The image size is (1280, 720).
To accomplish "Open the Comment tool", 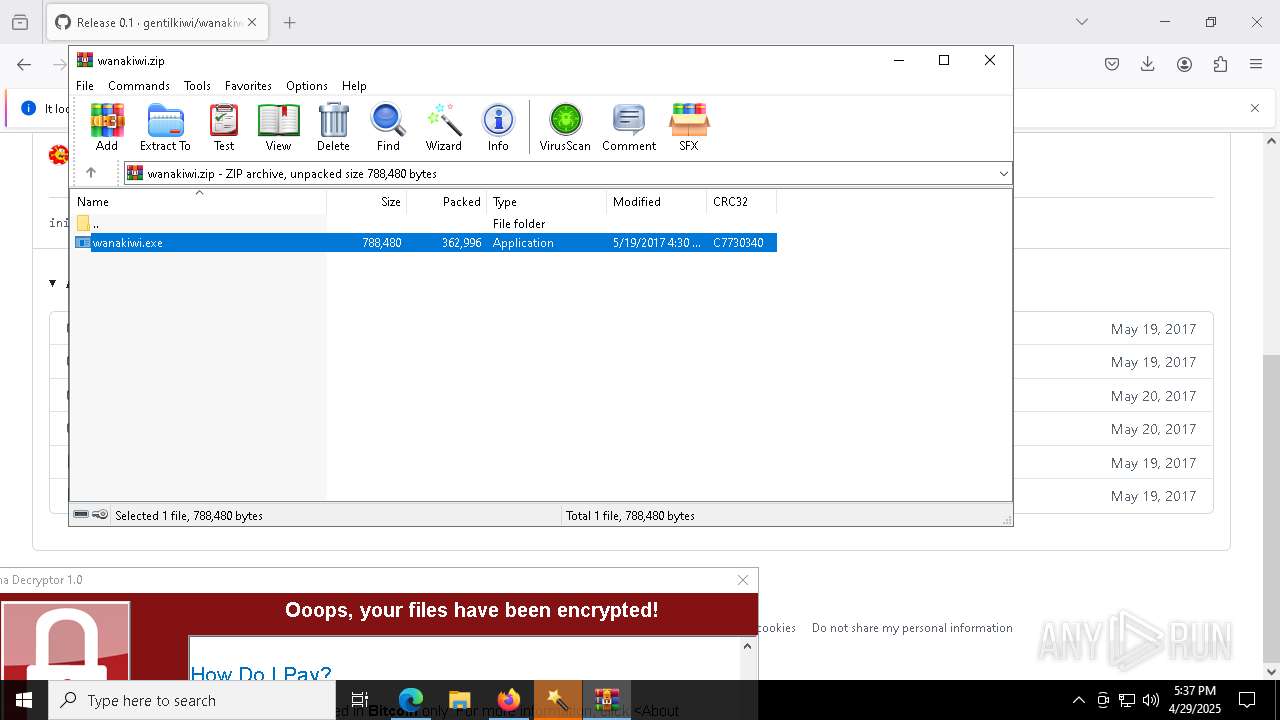I will click(x=629, y=127).
